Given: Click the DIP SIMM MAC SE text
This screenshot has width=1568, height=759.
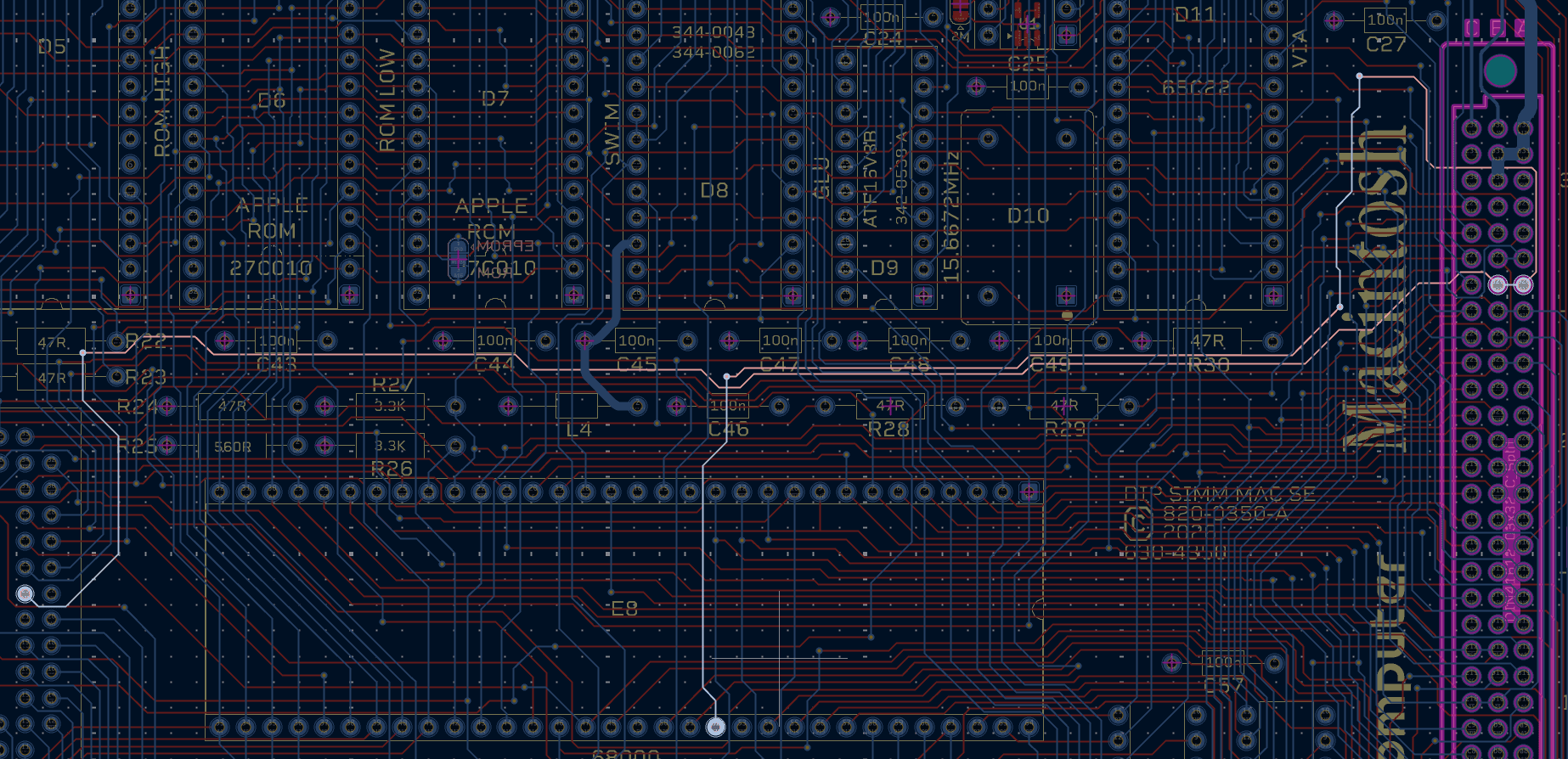Looking at the screenshot, I should [1220, 494].
